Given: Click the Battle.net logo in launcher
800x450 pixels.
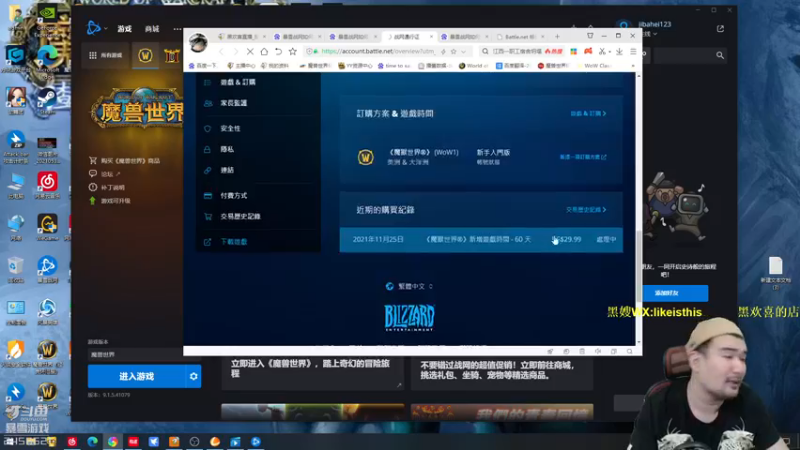Looking at the screenshot, I should (93, 28).
